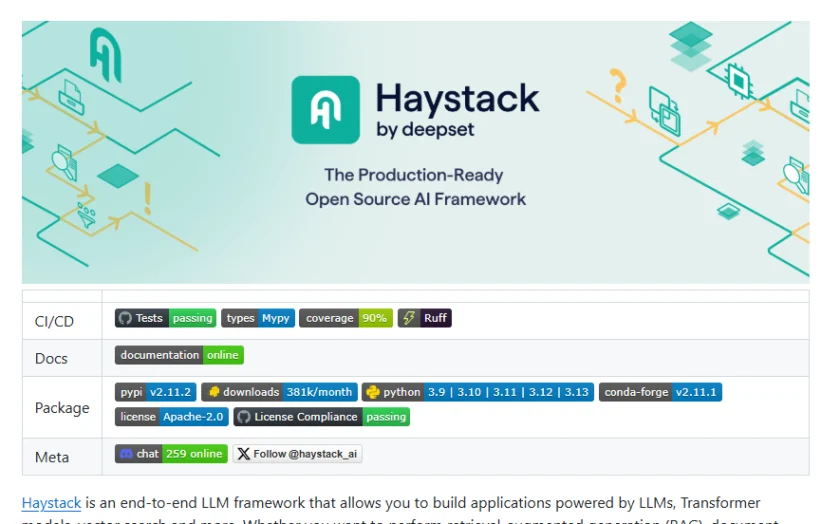Click the Discord icon on chat badge
Screen dimensions: 840x524
(x=126, y=454)
